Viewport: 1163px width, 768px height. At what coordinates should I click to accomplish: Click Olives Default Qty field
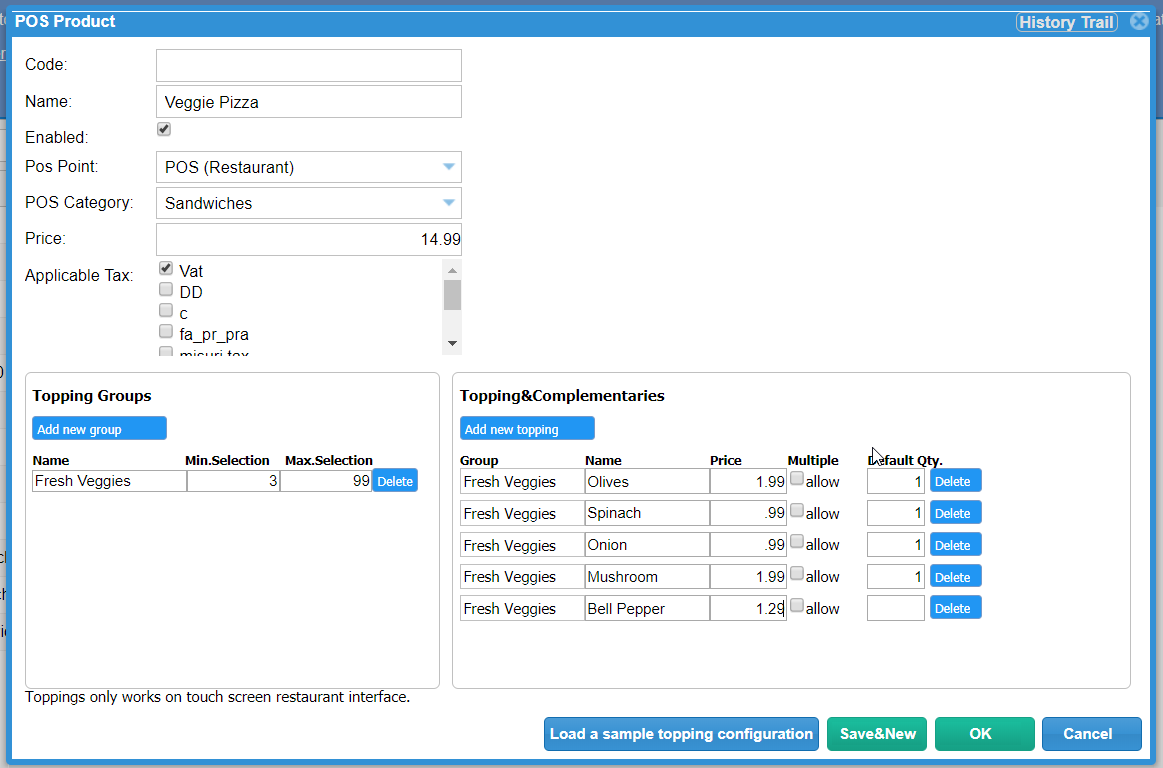895,482
